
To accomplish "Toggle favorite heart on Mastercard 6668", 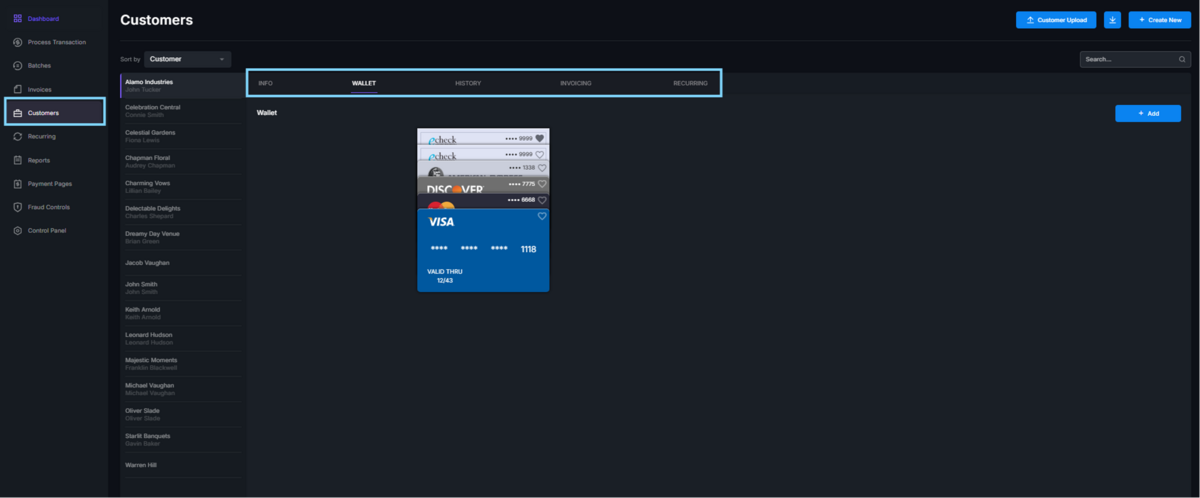I will coord(542,200).
